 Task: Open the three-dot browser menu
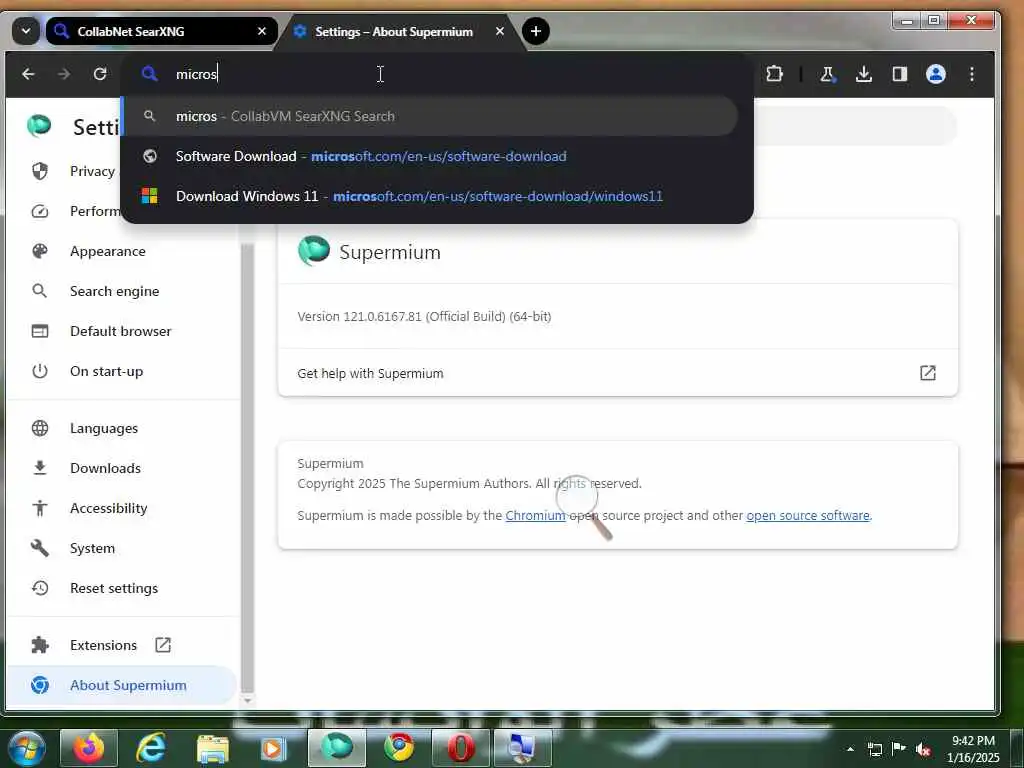(972, 74)
